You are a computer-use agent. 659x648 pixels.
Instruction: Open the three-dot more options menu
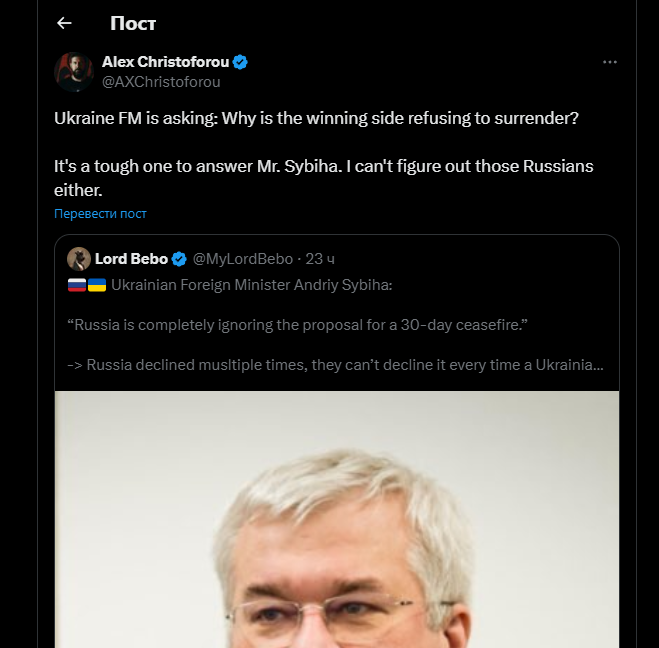tap(610, 62)
